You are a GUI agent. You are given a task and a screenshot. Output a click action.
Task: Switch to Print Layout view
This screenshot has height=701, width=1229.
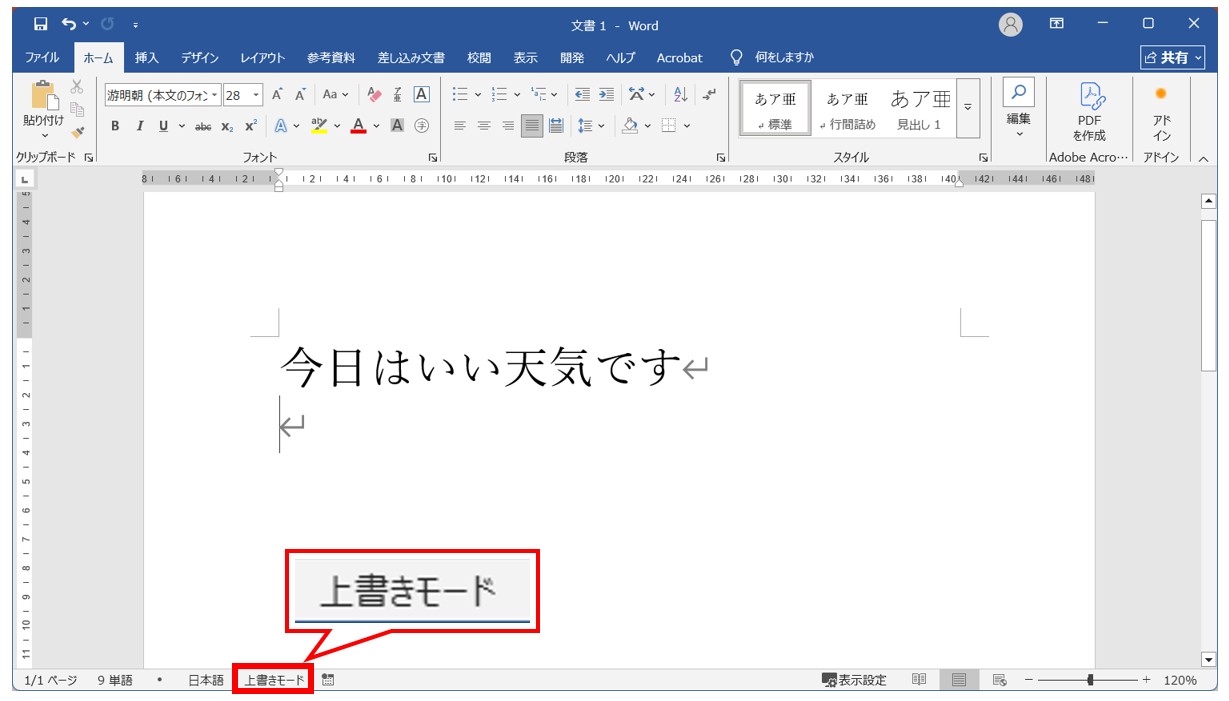click(x=959, y=680)
